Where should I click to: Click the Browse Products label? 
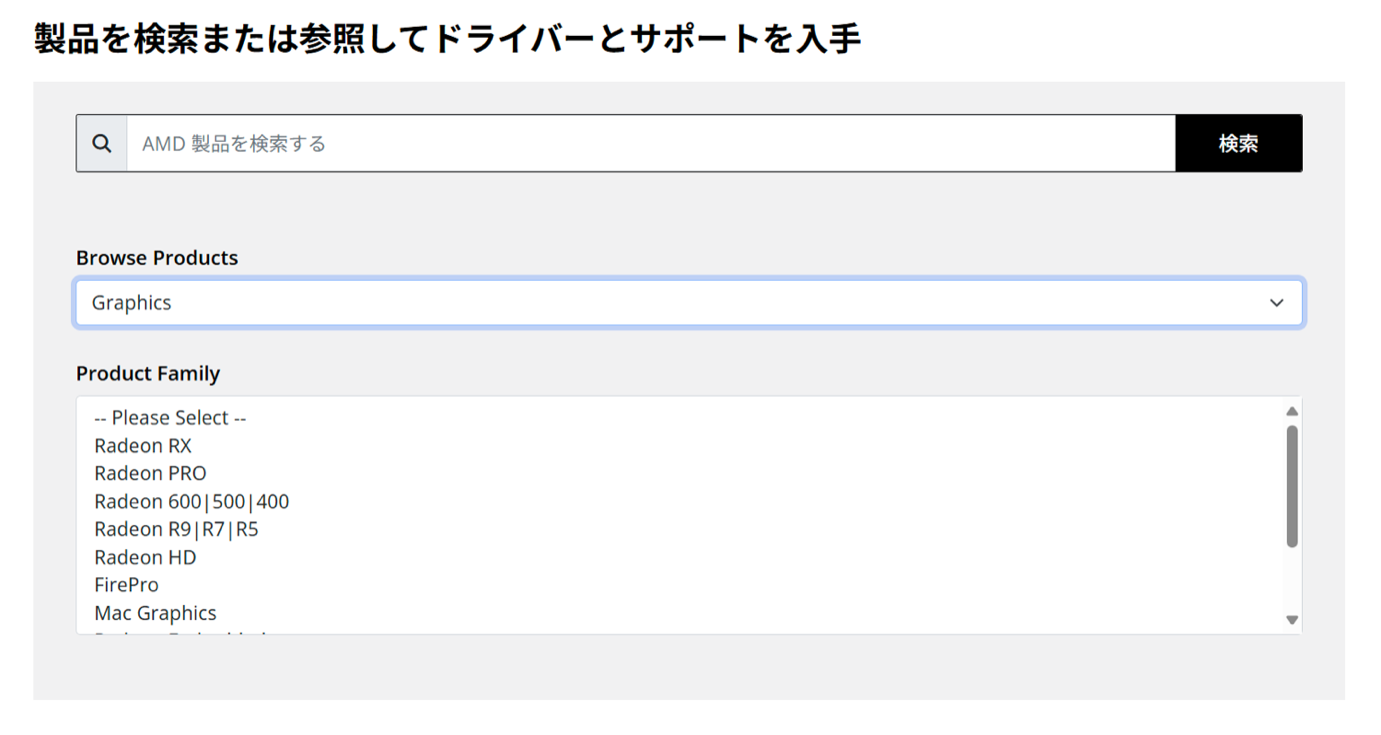(x=157, y=258)
